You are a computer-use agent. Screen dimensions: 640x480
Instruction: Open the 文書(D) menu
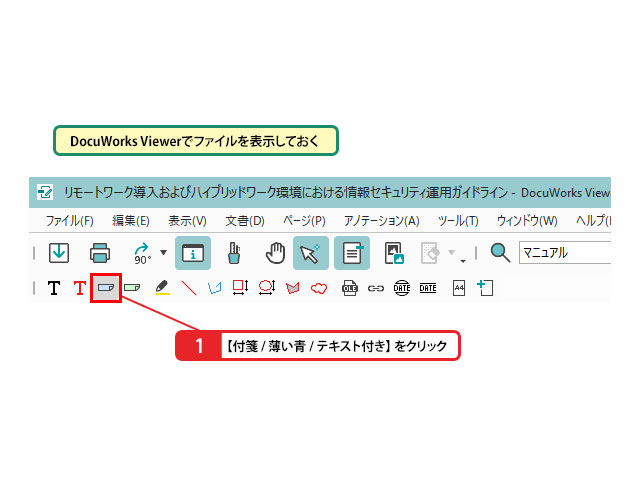[x=245, y=221]
